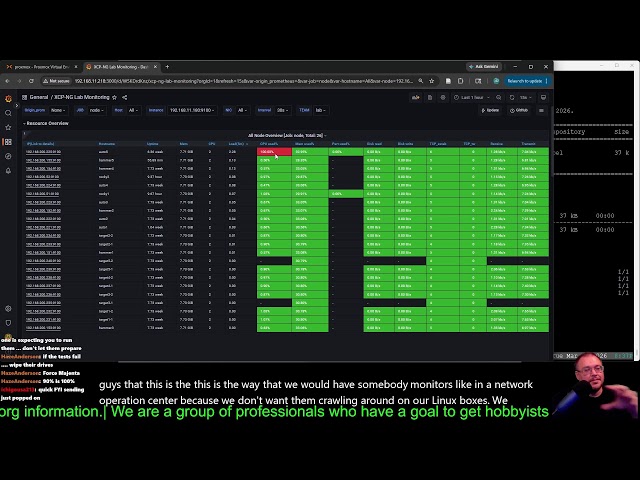
Task: Sort by the Uptime column header
Action: tap(153, 144)
